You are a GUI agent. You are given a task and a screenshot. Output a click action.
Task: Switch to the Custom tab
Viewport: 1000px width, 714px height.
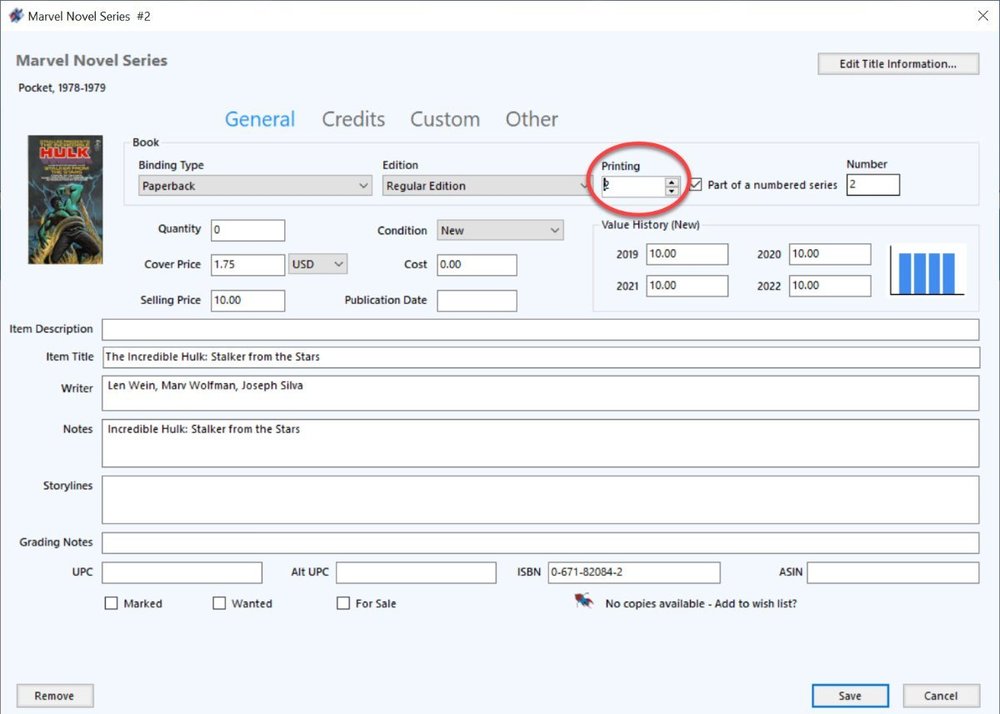tap(445, 119)
